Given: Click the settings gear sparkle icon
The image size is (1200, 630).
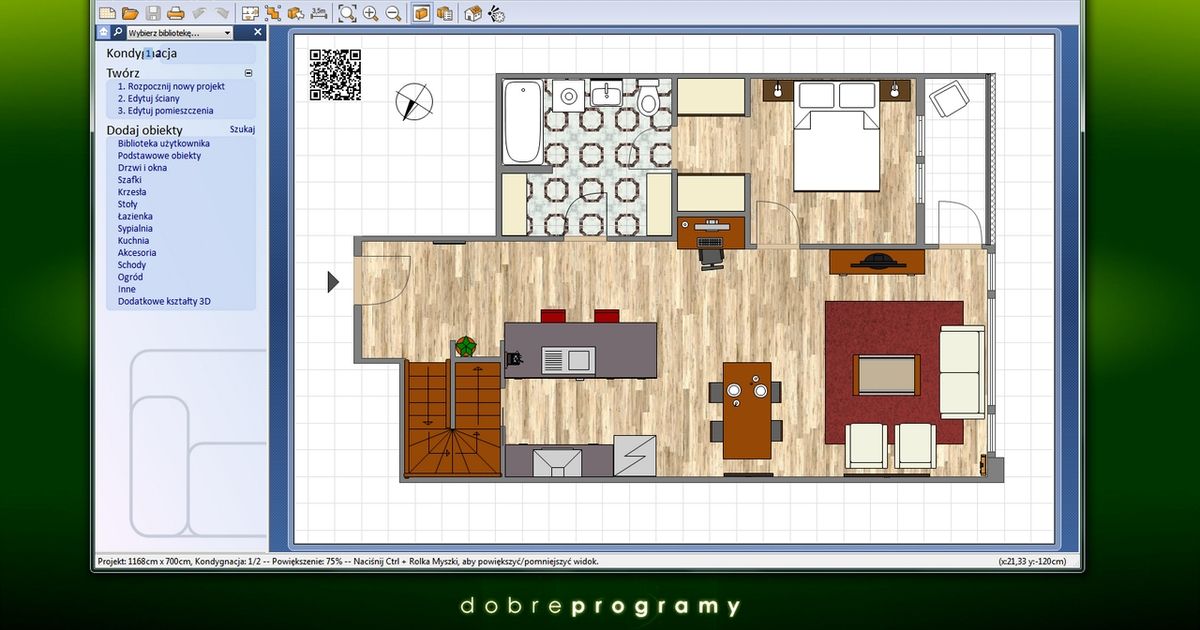Looking at the screenshot, I should 495,13.
